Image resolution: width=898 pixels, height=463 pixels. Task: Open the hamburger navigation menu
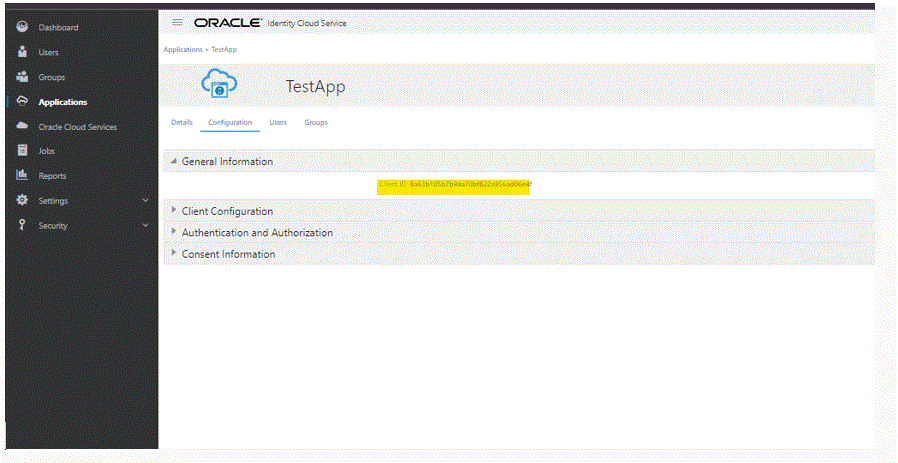click(x=177, y=22)
